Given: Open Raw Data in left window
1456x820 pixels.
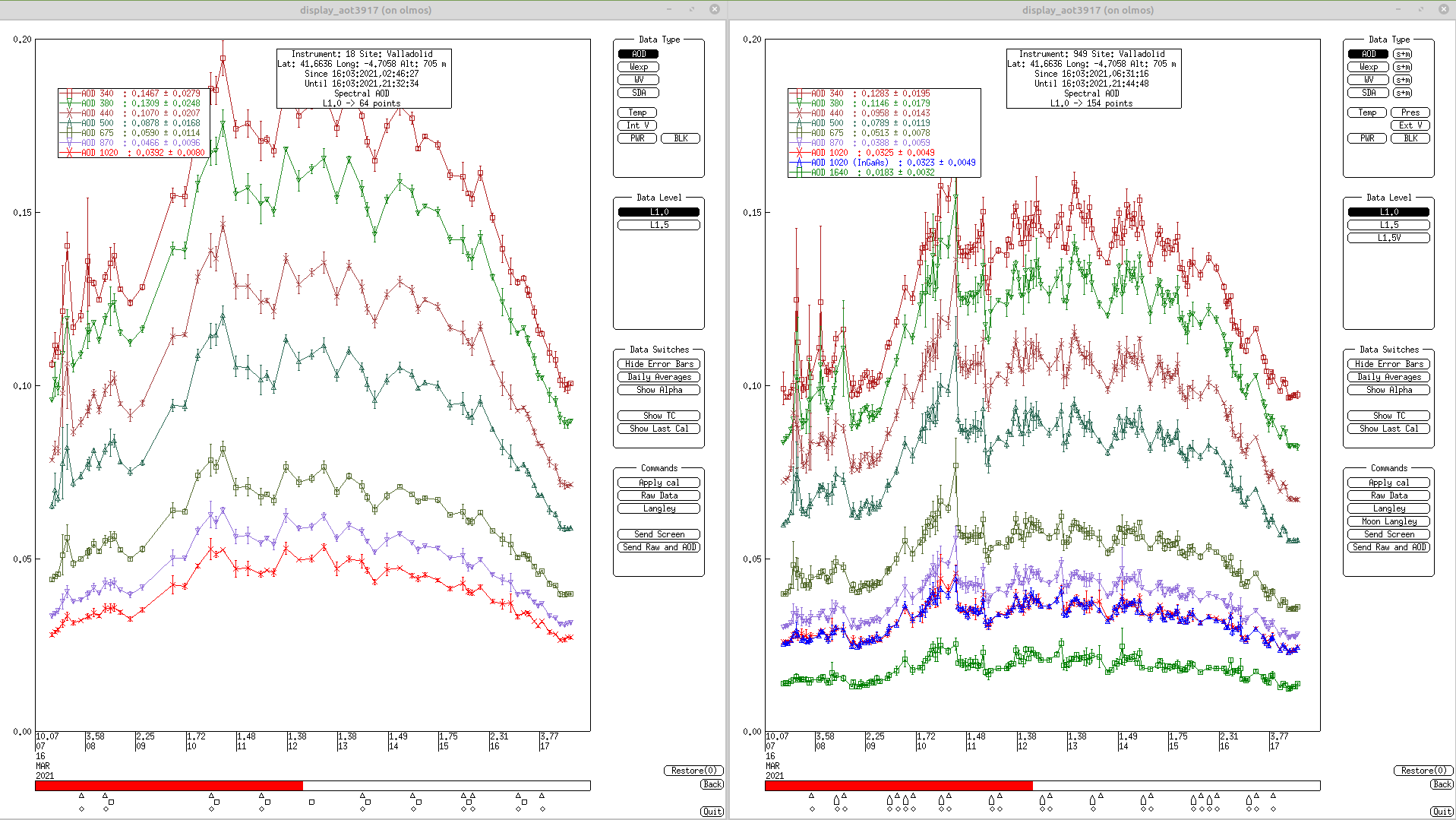Looking at the screenshot, I should pyautogui.click(x=659, y=495).
